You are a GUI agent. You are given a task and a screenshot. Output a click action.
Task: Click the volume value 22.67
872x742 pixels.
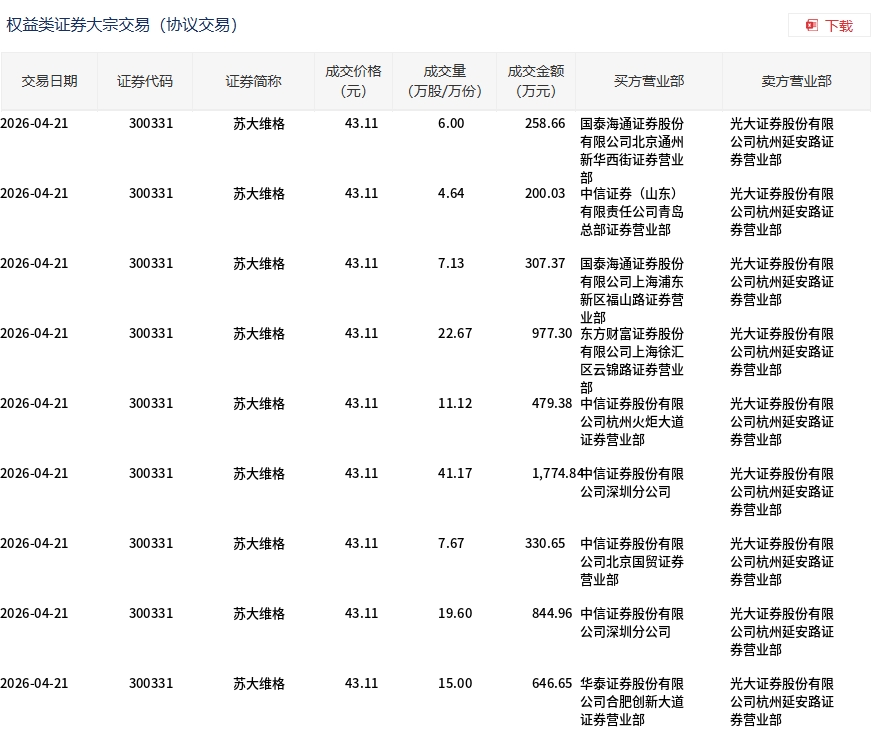coord(455,334)
